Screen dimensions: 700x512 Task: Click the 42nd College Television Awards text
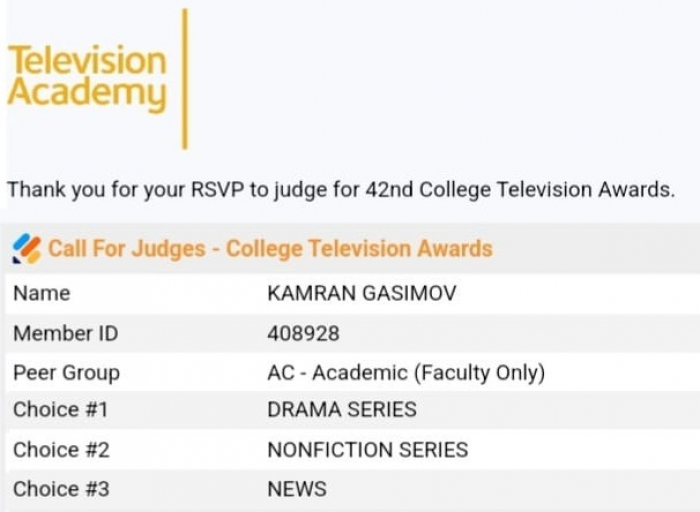[518, 189]
